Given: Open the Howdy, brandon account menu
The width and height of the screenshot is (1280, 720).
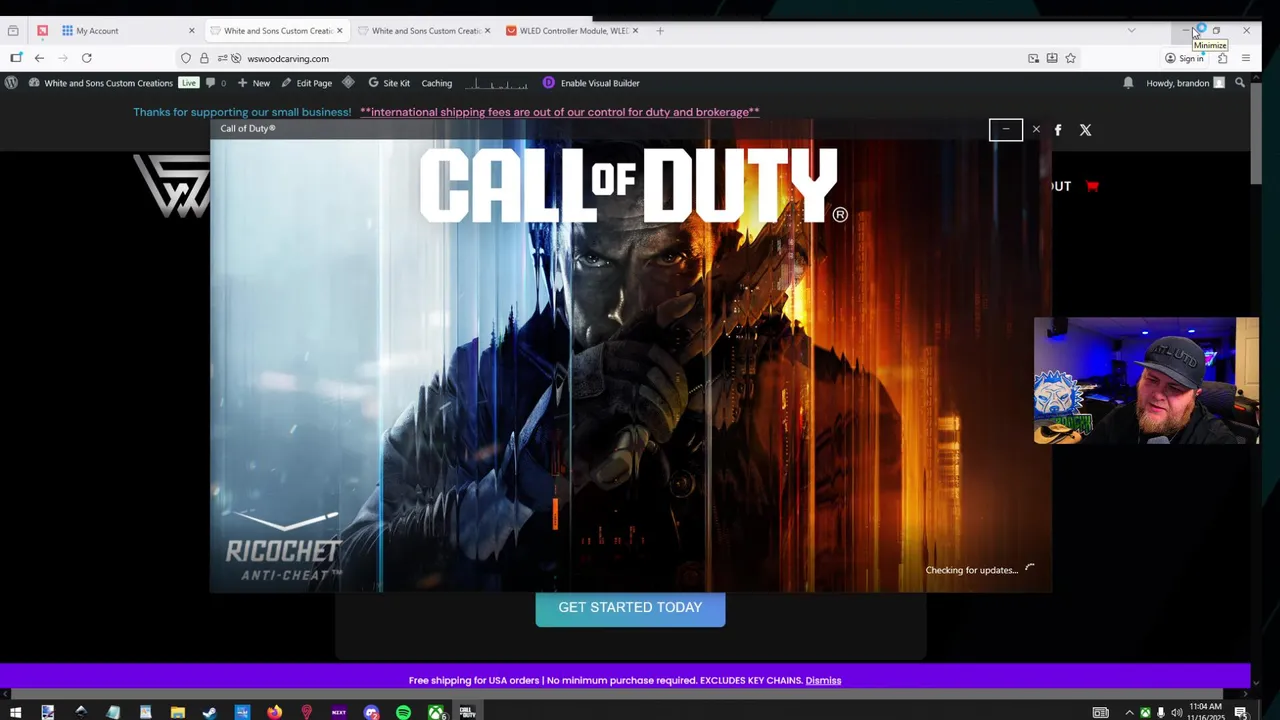Looking at the screenshot, I should tap(1185, 83).
